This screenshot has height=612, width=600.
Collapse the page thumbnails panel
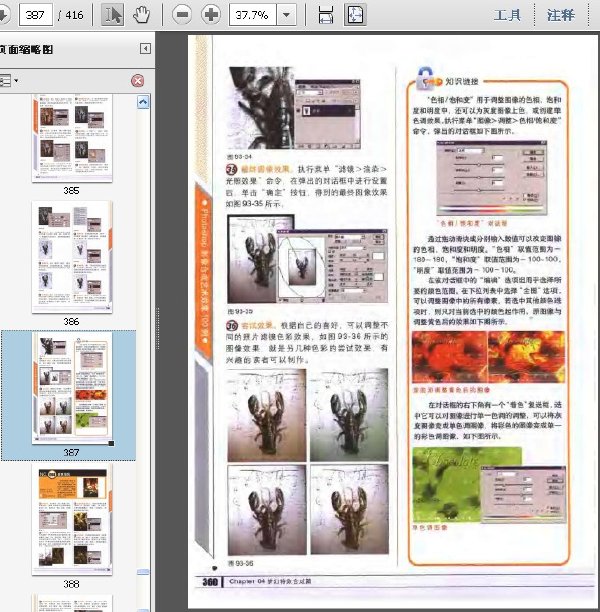click(145, 48)
